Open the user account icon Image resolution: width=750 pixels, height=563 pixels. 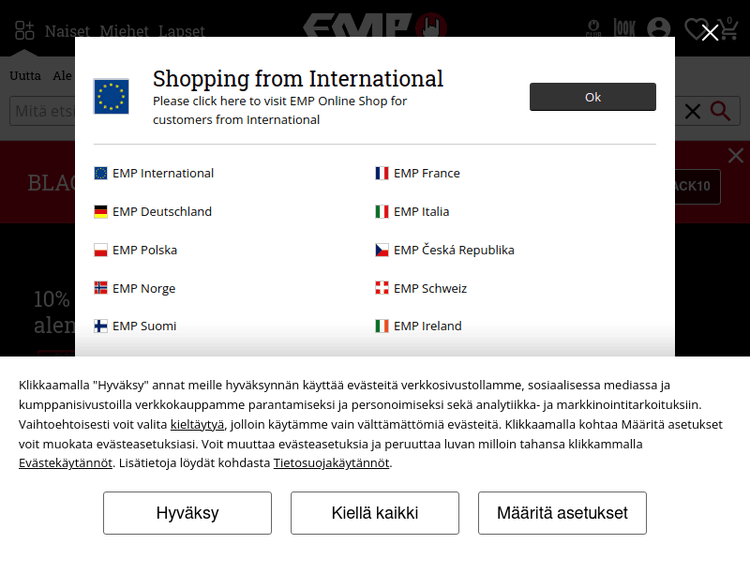pos(659,29)
